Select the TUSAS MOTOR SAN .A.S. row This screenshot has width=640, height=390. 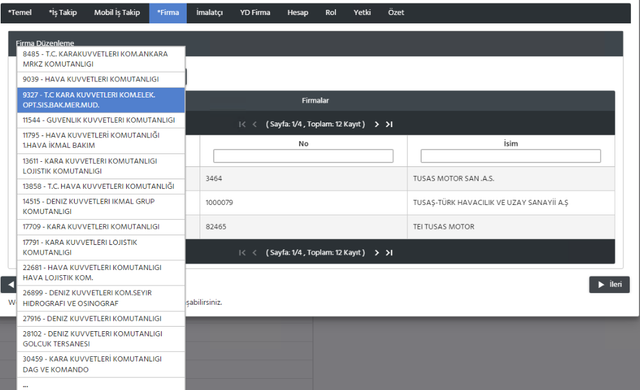[511, 179]
